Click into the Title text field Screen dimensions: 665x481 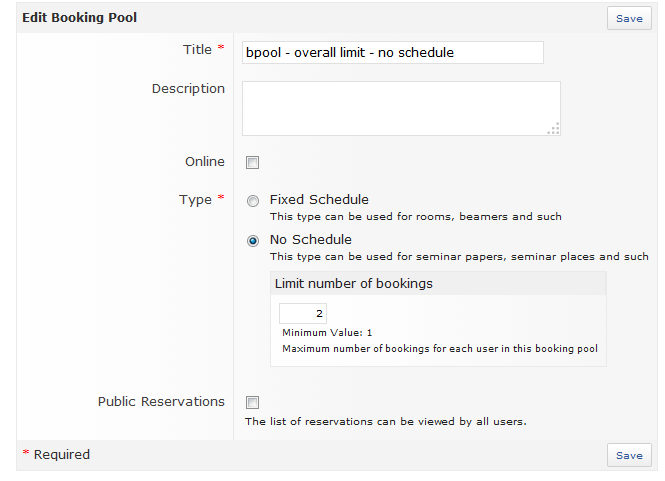(x=392, y=52)
